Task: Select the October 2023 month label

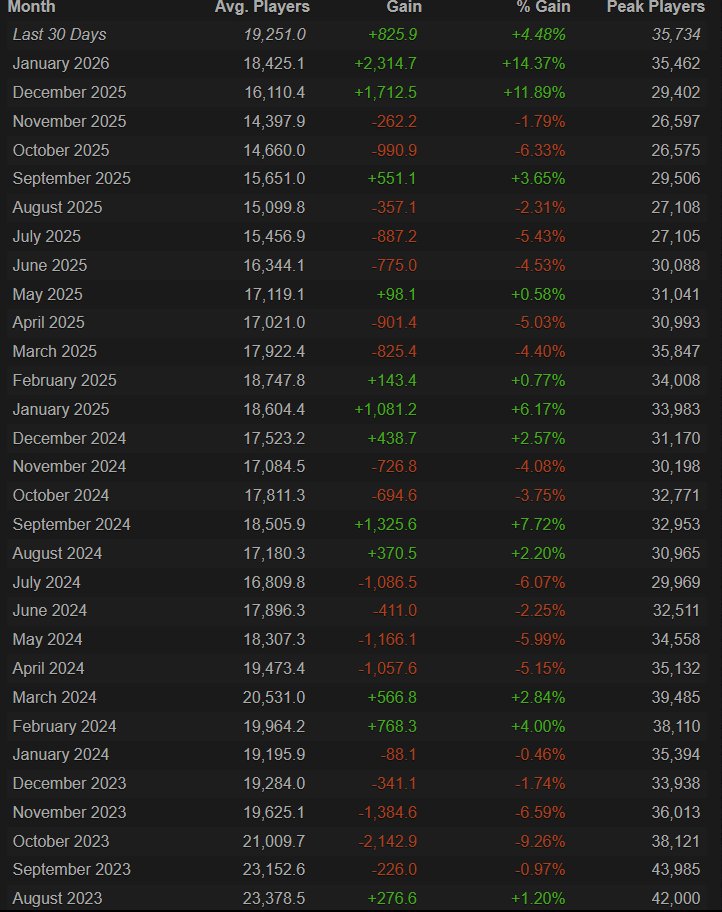Action: [x=61, y=842]
